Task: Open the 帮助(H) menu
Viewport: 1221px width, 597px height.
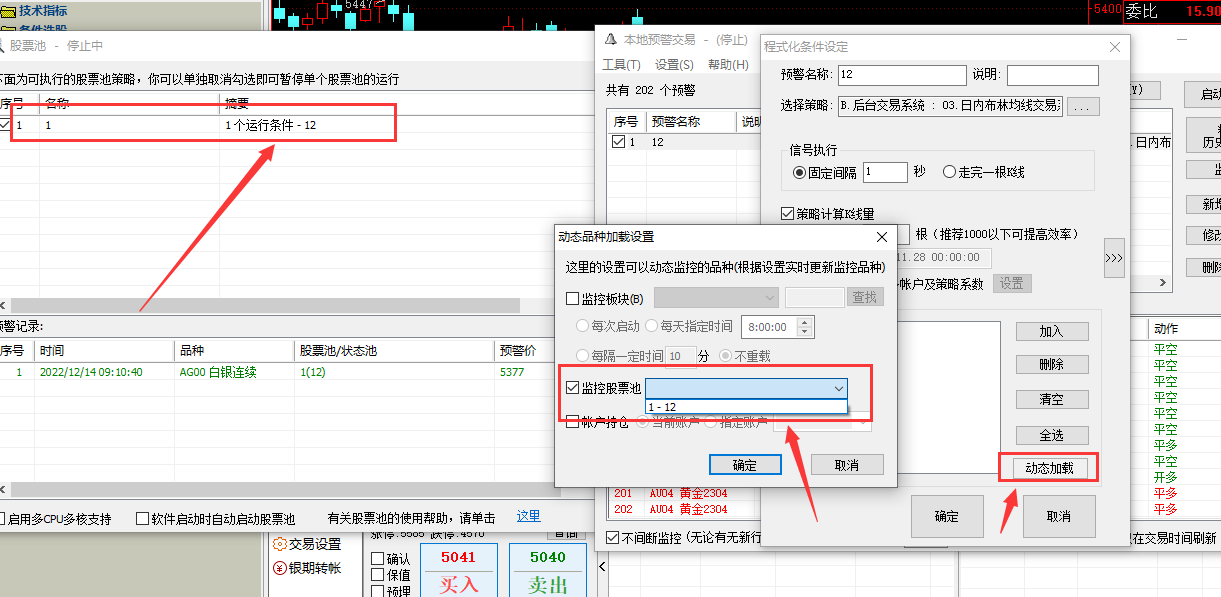Action: click(x=727, y=65)
